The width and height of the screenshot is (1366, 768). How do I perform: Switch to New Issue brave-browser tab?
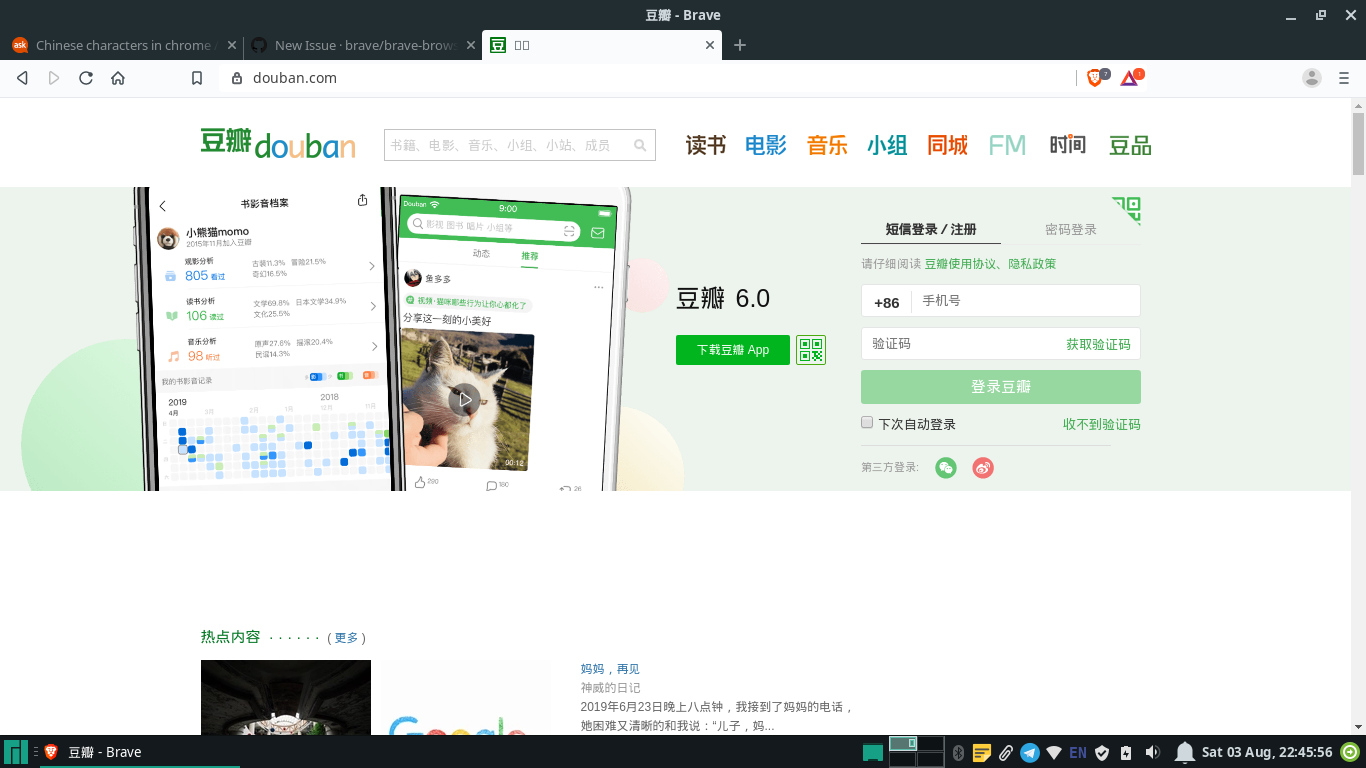coord(364,45)
